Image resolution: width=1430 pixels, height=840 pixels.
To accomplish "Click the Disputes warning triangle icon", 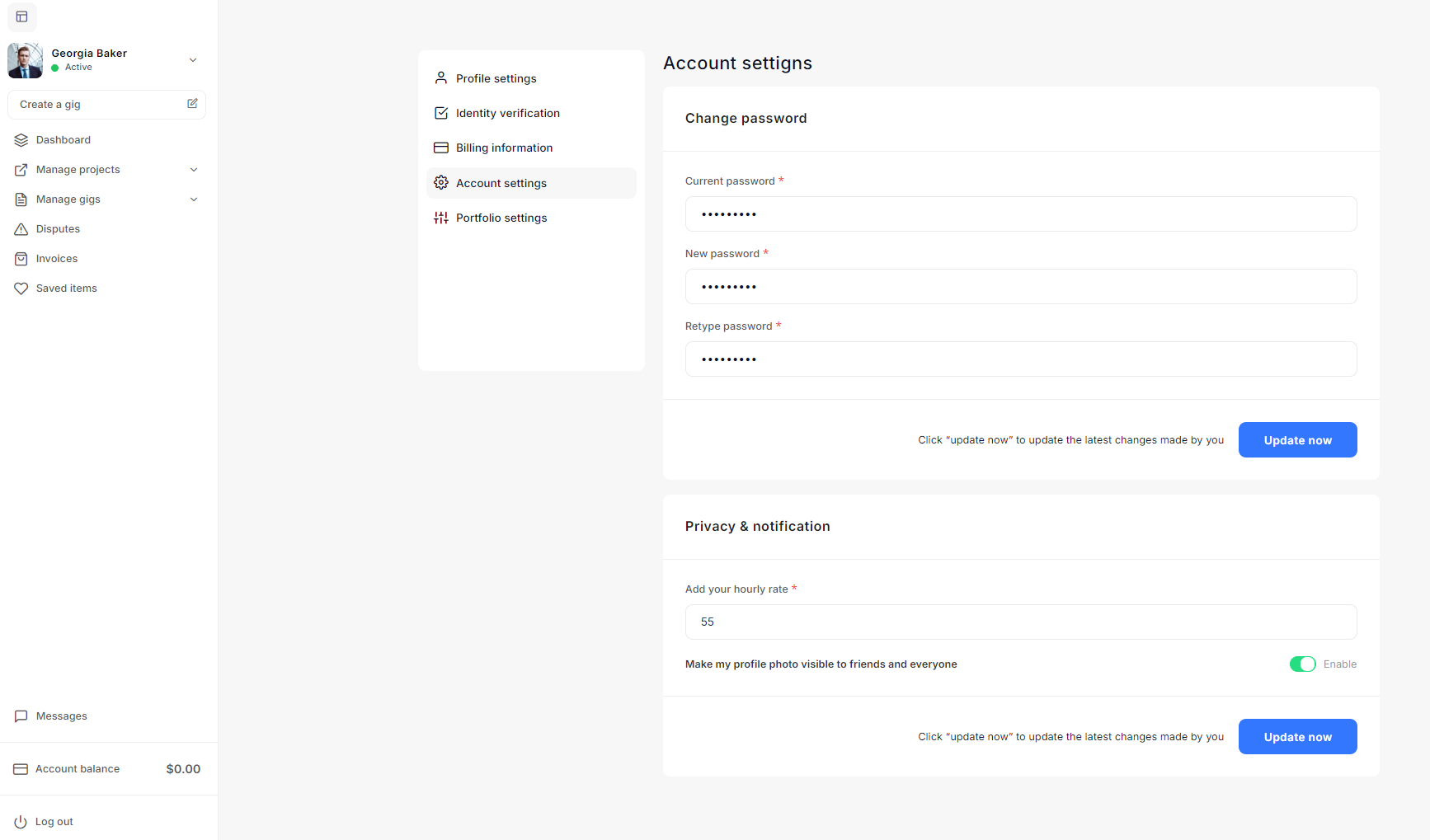I will (21, 229).
